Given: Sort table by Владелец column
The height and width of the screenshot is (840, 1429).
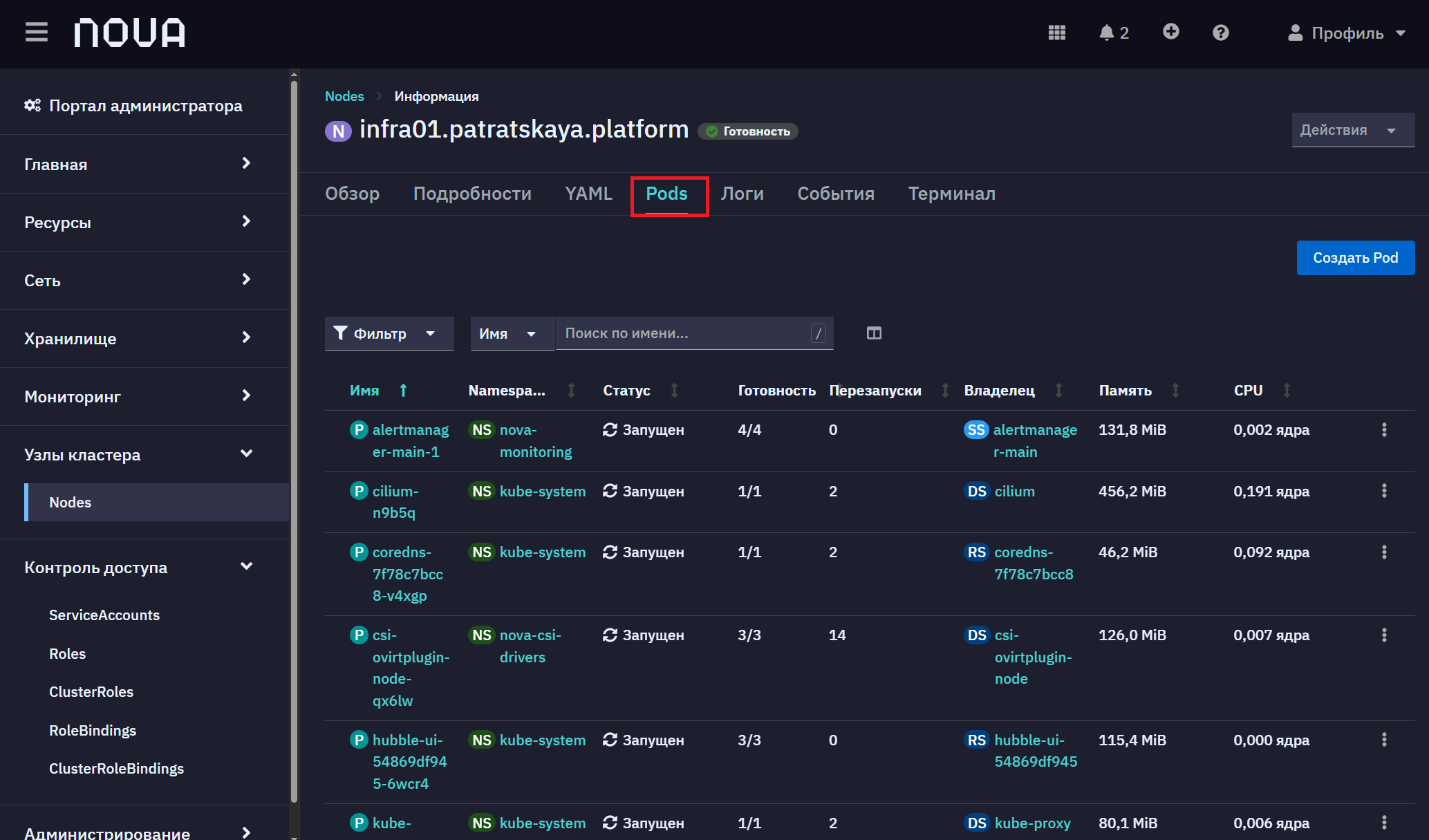Looking at the screenshot, I should 1013,391.
